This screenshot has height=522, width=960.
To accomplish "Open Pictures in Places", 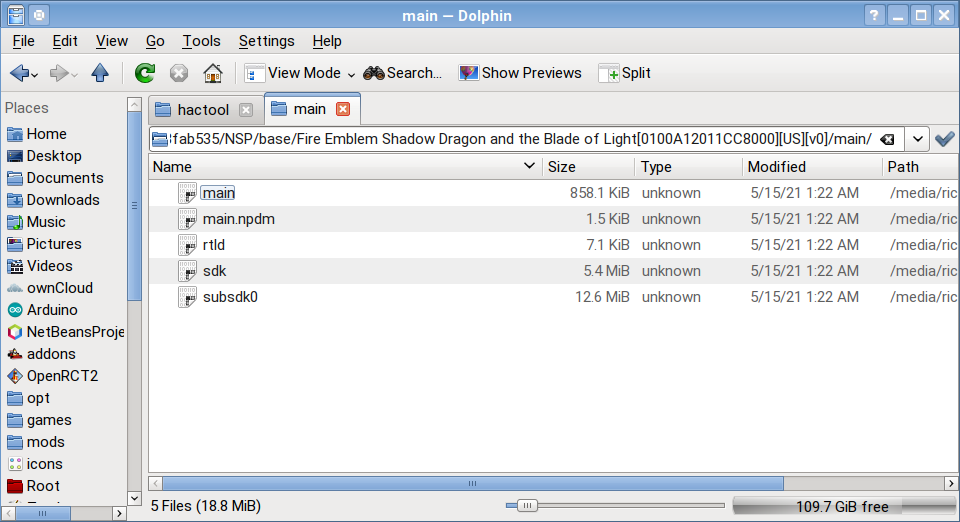I will point(44,244).
